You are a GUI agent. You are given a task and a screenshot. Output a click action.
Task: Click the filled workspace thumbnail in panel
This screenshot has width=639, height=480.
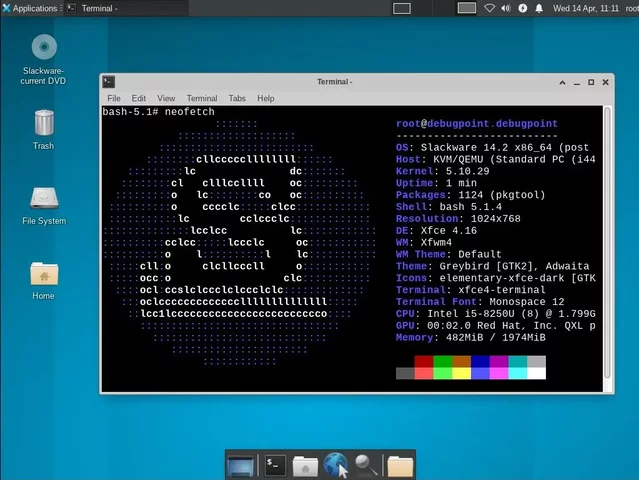click(x=466, y=8)
